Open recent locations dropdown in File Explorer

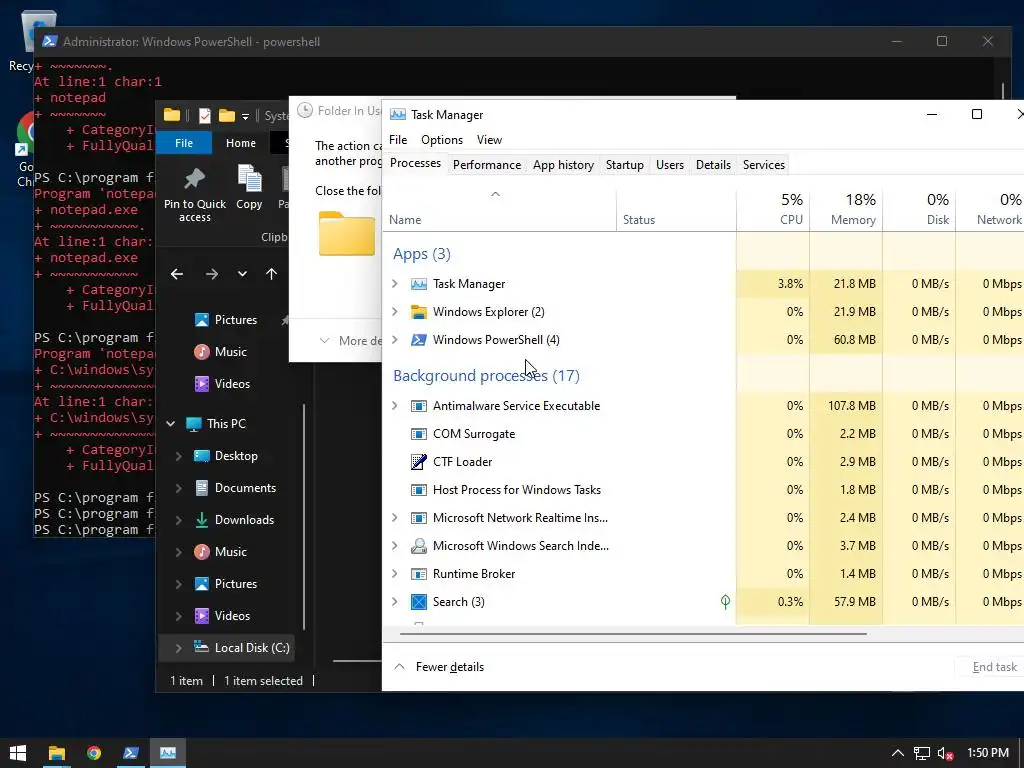tap(242, 274)
